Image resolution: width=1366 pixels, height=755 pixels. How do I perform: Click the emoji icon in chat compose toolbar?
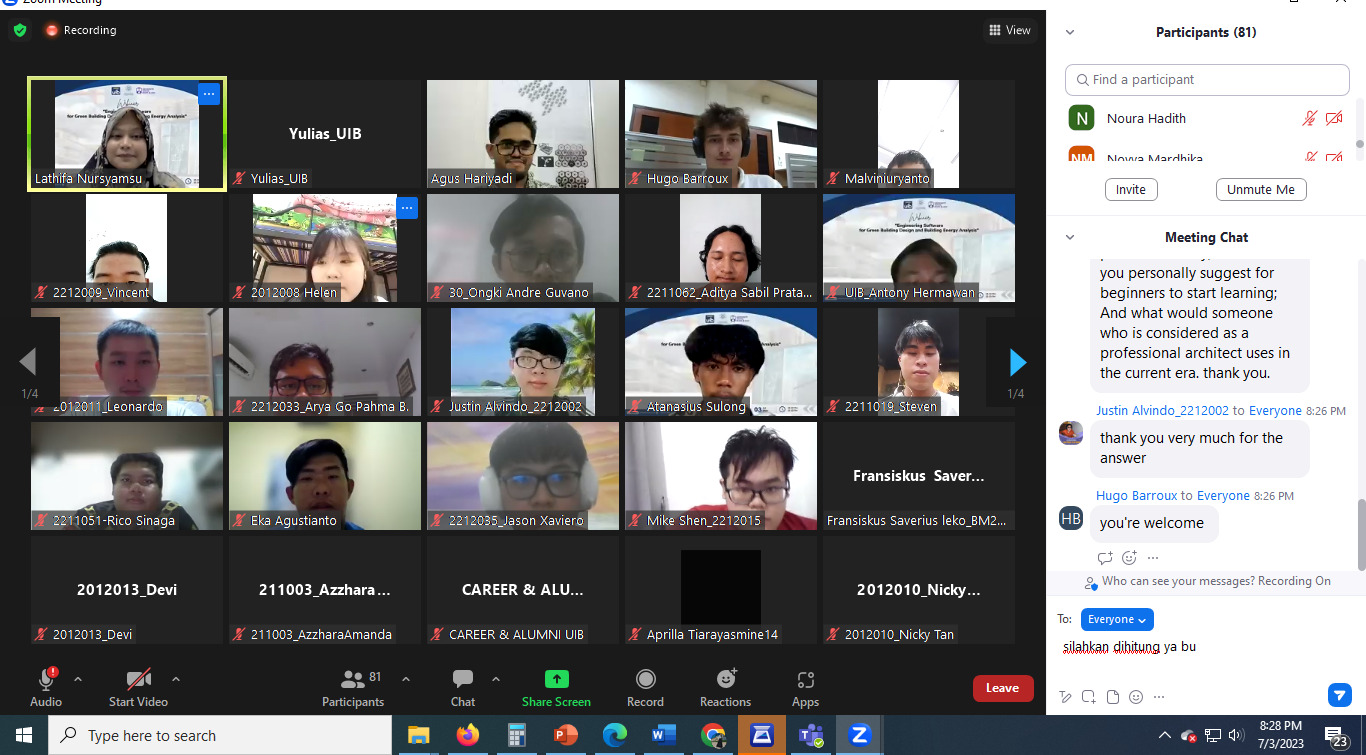coord(1137,696)
